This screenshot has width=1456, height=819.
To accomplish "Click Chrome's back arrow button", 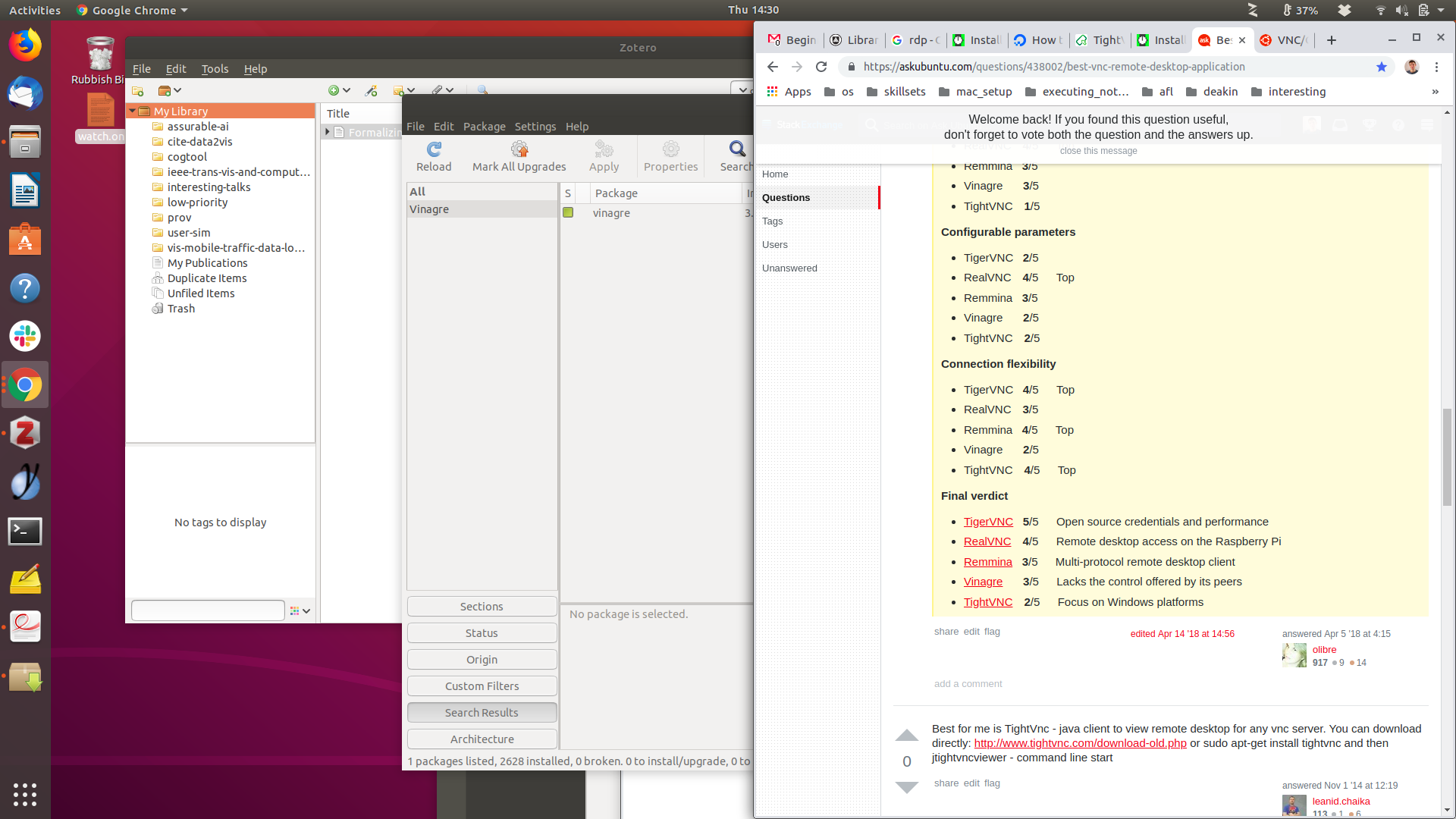I will coord(773,67).
